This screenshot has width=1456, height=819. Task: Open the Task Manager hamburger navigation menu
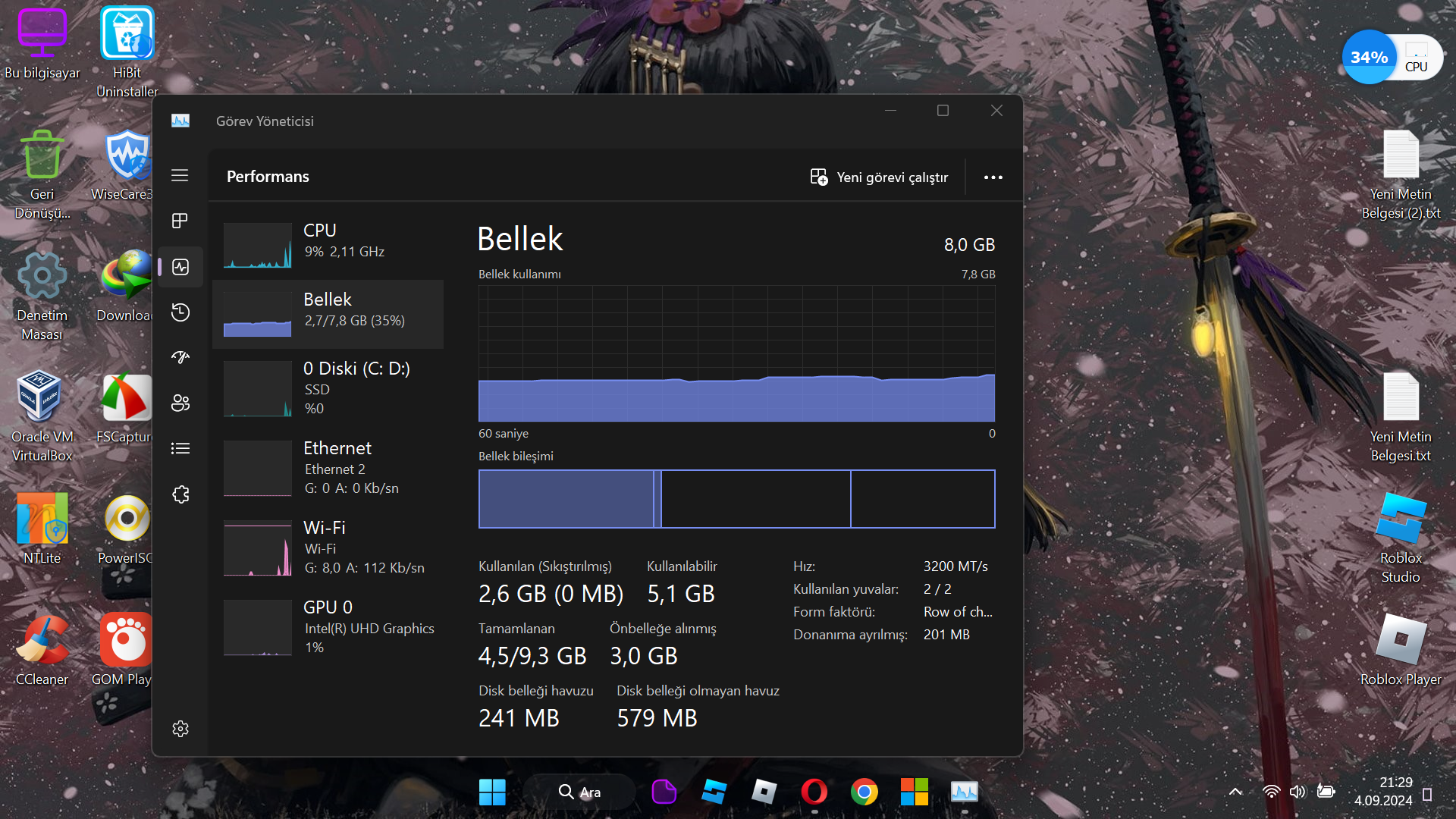click(x=180, y=176)
